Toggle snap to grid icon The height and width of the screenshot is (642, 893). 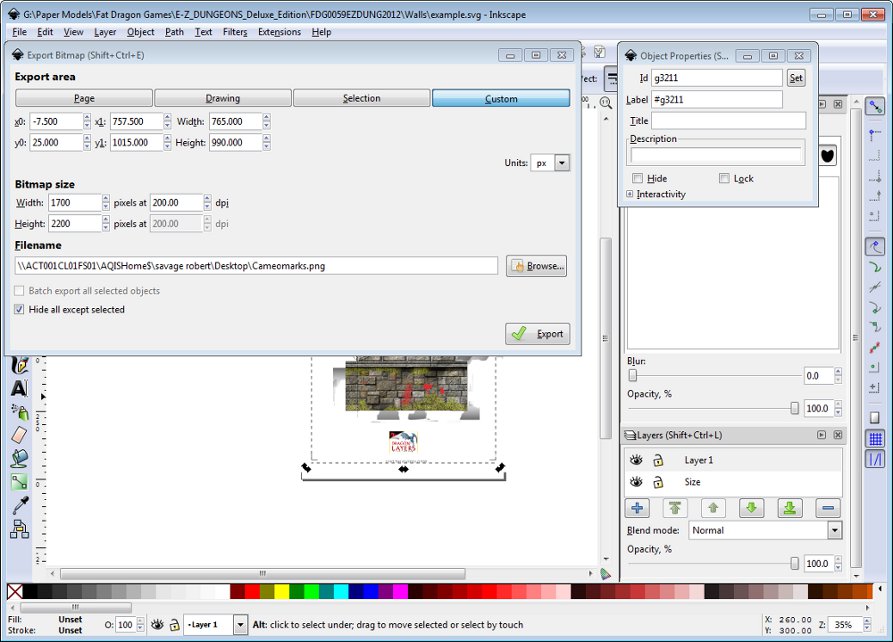[875, 439]
